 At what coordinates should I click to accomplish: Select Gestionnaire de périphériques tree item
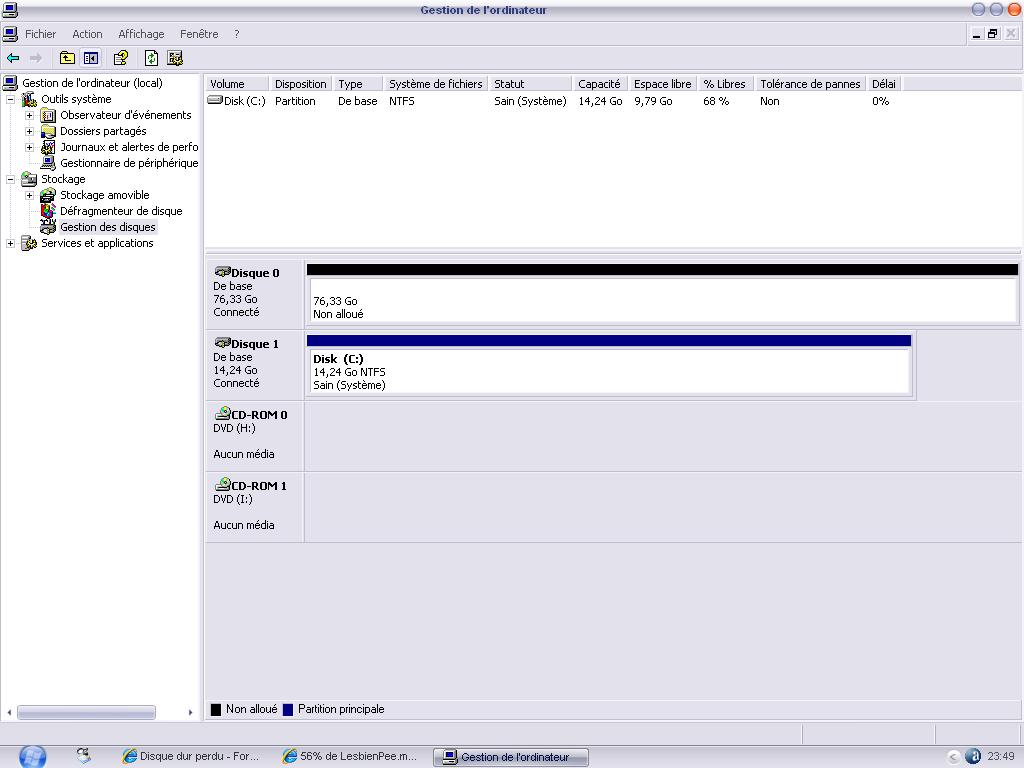(x=128, y=163)
